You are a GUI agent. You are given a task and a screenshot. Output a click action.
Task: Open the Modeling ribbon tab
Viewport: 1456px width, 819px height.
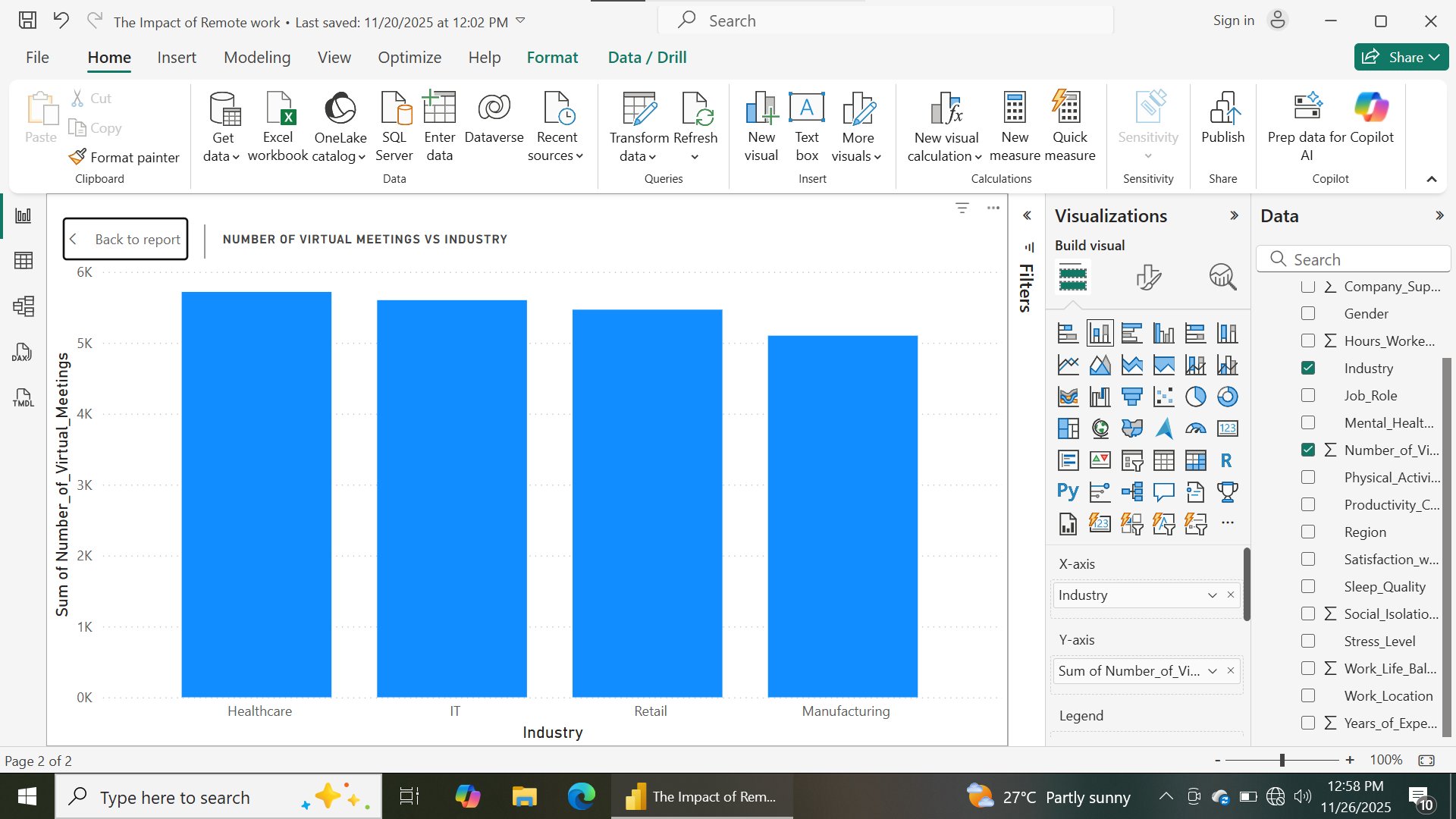257,58
